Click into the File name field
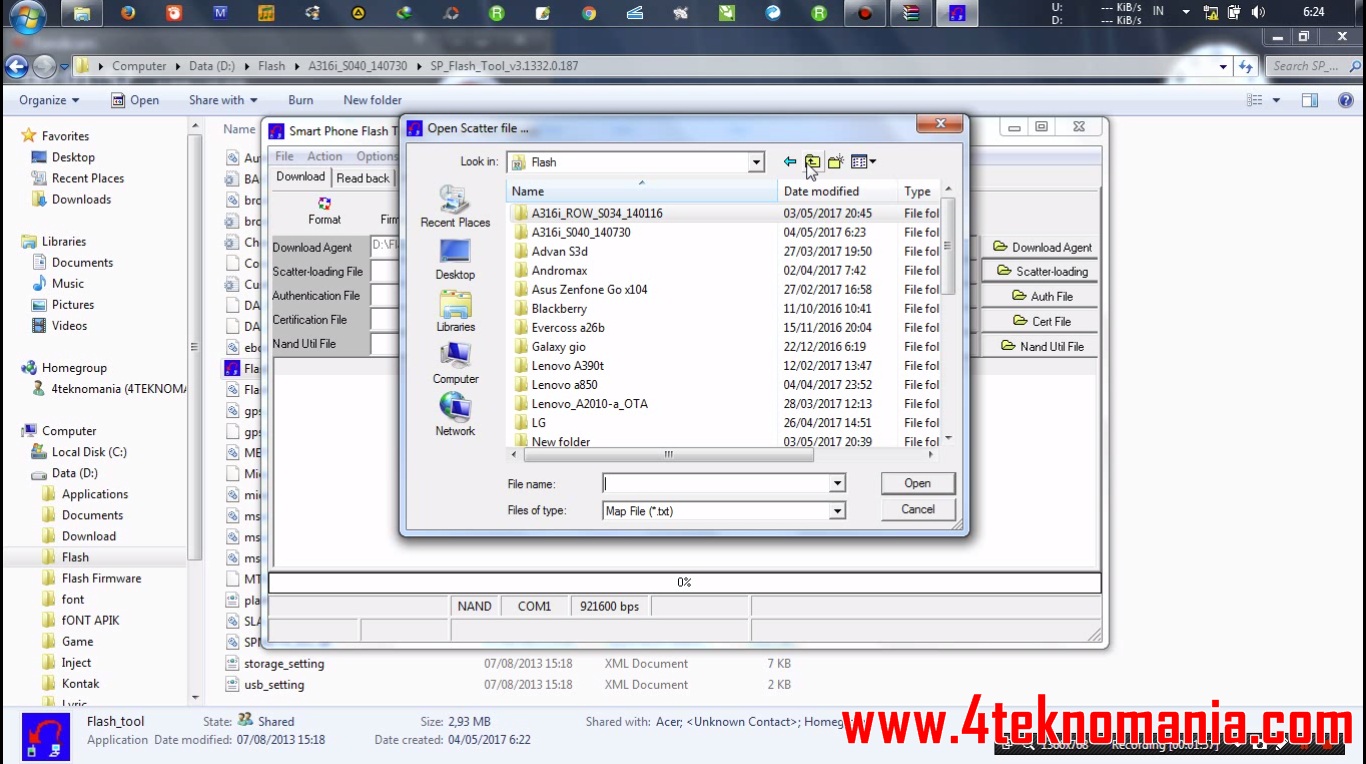 [x=716, y=484]
